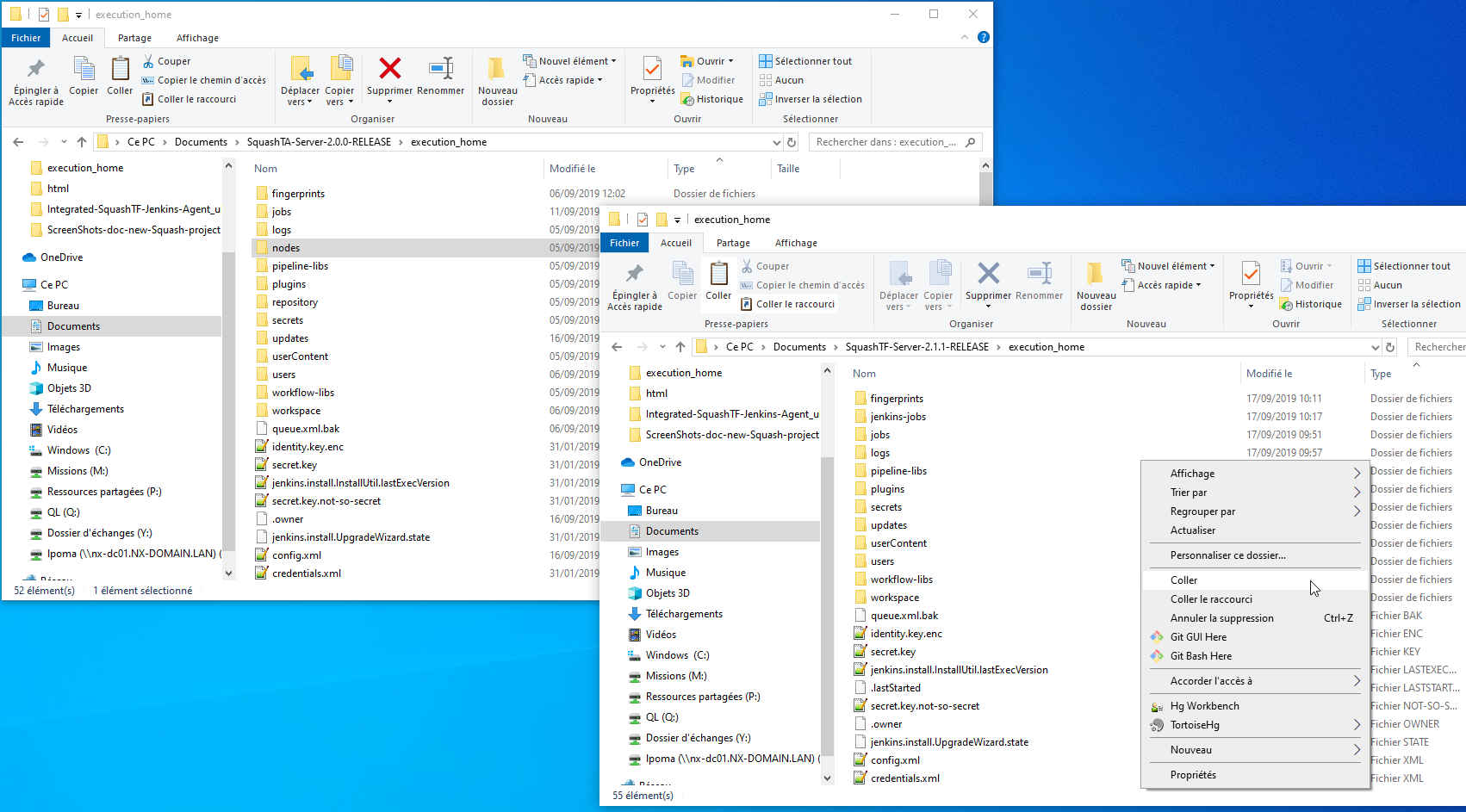The image size is (1466, 812).
Task: Select Téléchargements in back window sidebar
Action: tap(85, 409)
